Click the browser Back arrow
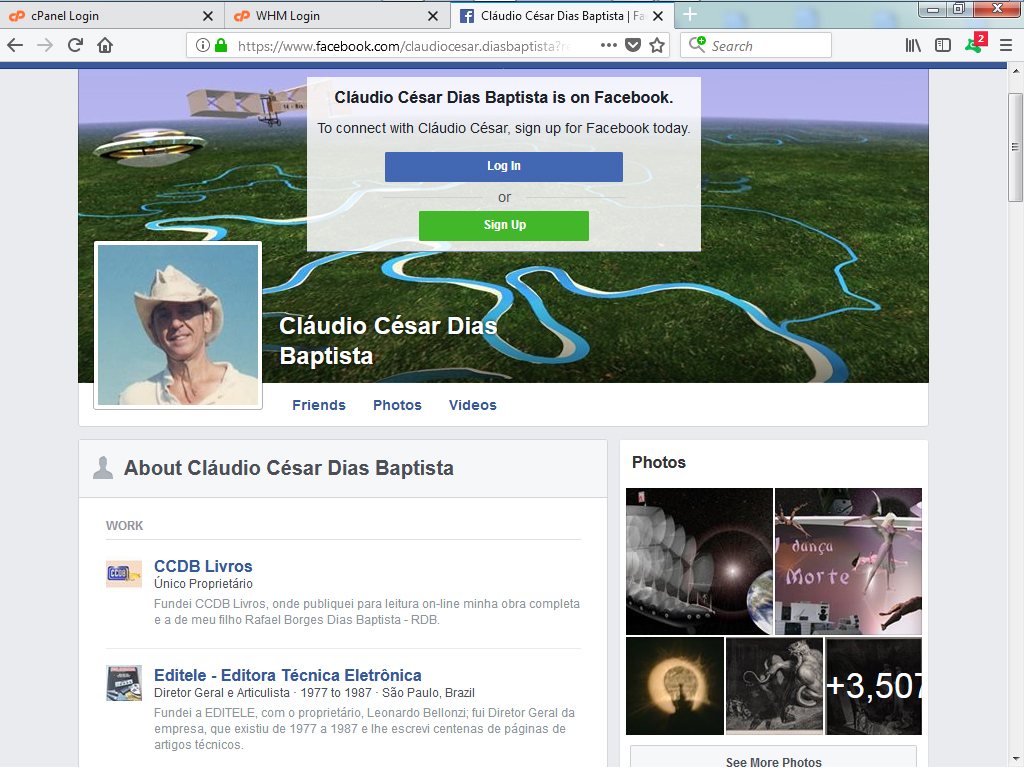Image resolution: width=1024 pixels, height=768 pixels. tap(15, 45)
